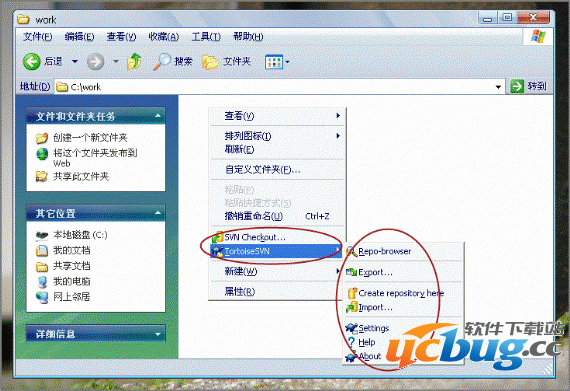The height and width of the screenshot is (391, 570).
Task: Click 网上邻居 link in sidebar
Action: [72, 297]
